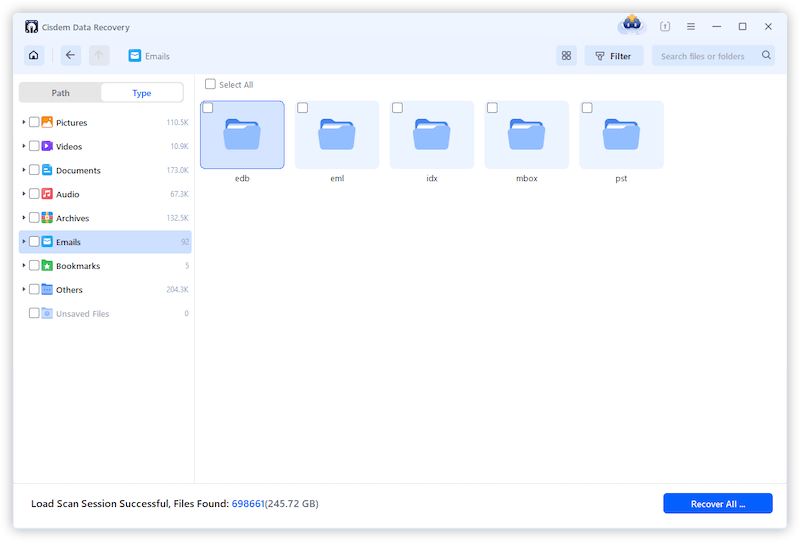Check the Documents checkbox

click(x=34, y=170)
